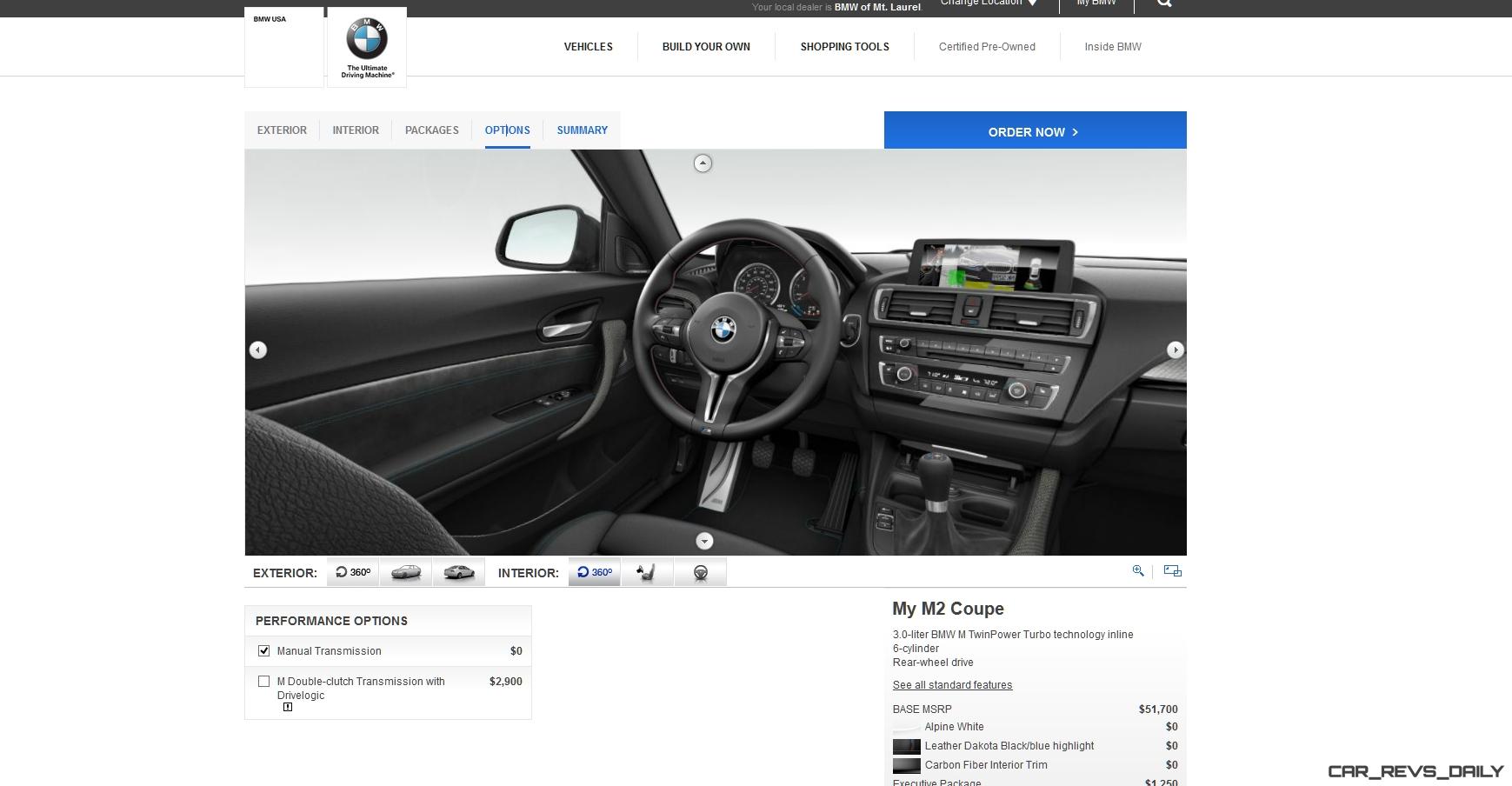
Task: Open info icon under Double-clutch Transmission
Action: coord(288,707)
